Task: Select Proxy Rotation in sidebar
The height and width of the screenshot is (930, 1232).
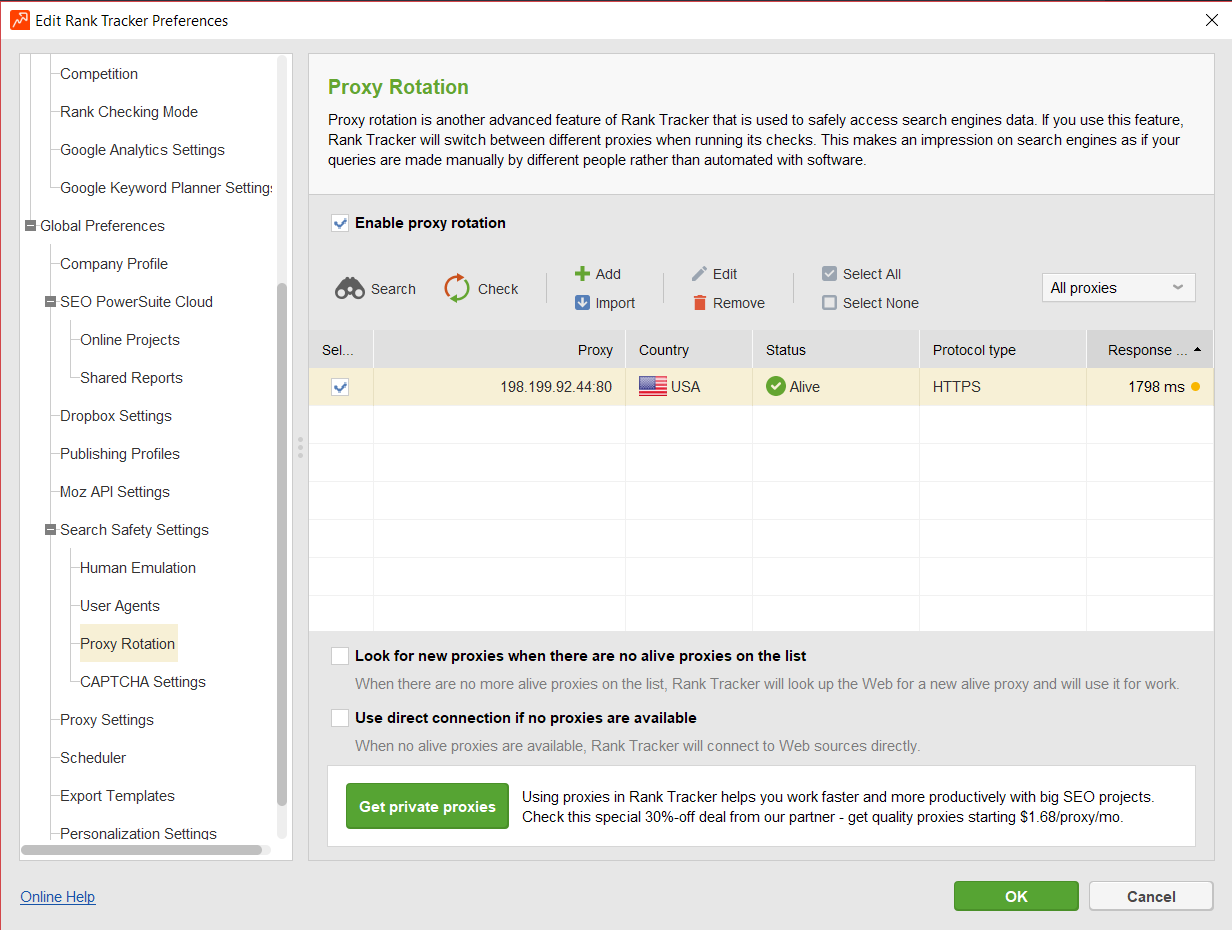Action: point(128,644)
